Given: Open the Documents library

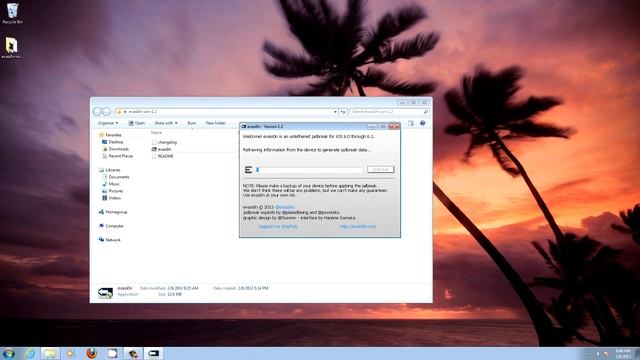Looking at the screenshot, I should pyautogui.click(x=116, y=177).
